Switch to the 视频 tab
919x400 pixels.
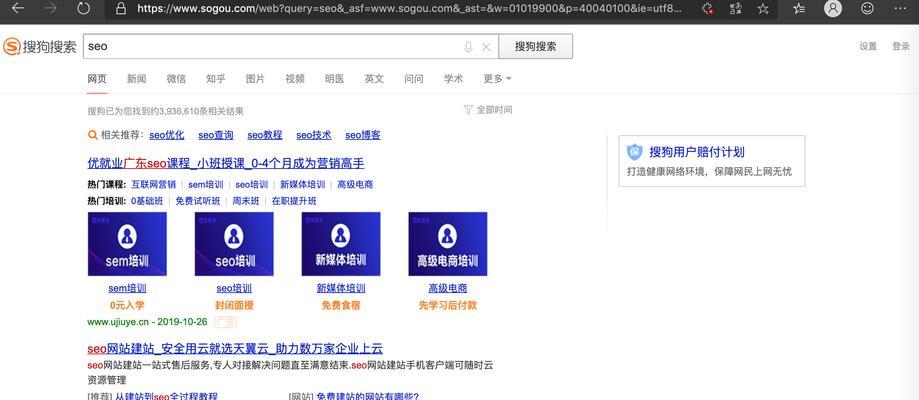295,79
